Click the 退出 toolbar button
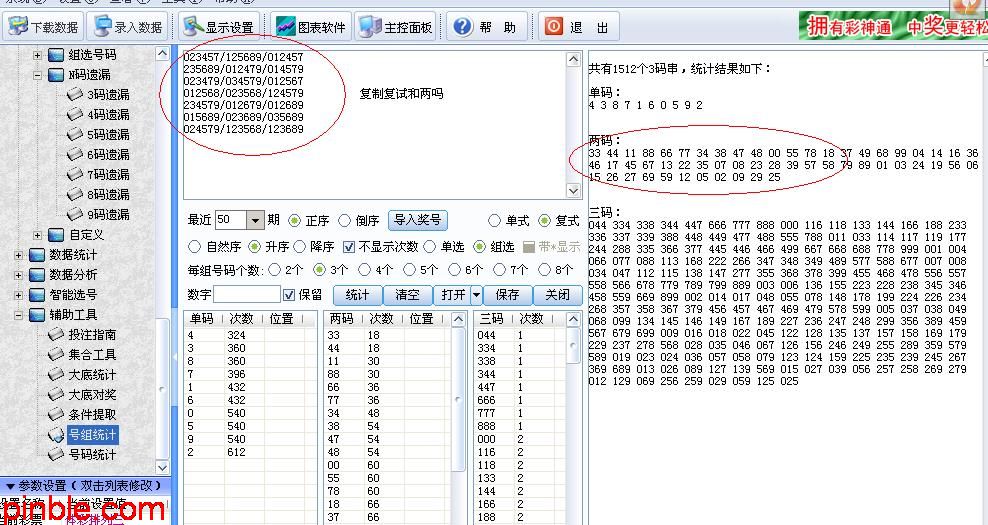This screenshot has width=988, height=525. [x=578, y=26]
